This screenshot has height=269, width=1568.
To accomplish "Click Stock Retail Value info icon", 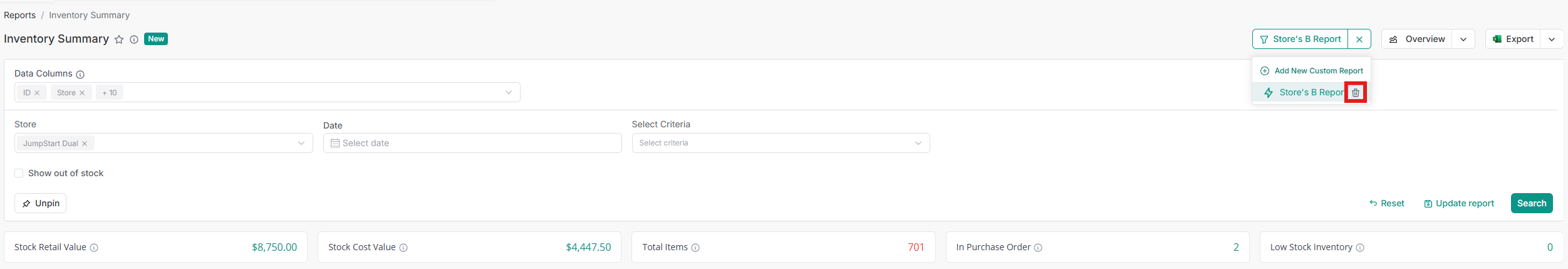I will [94, 248].
